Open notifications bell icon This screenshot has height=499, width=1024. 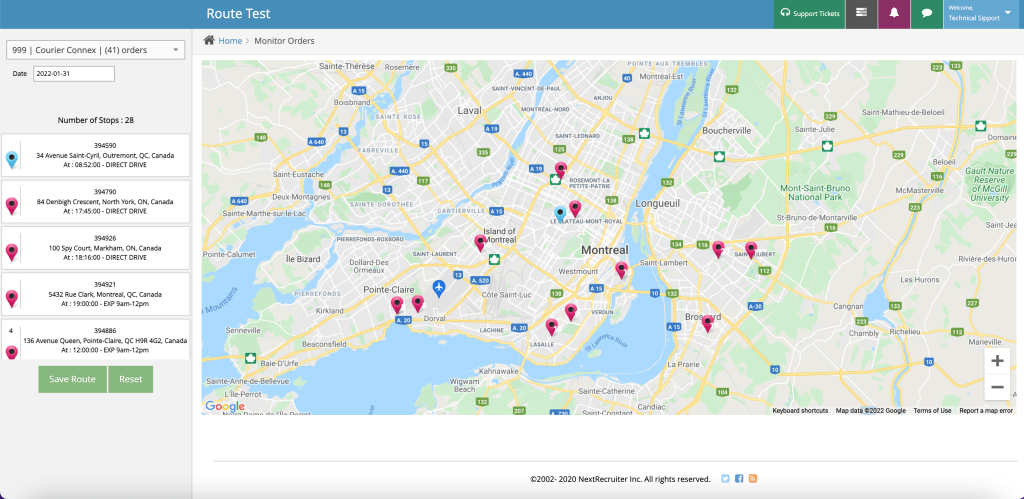pyautogui.click(x=894, y=14)
